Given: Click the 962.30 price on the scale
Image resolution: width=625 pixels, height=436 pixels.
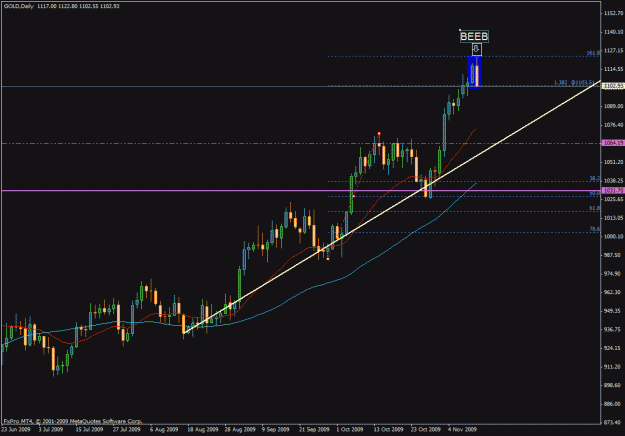Looking at the screenshot, I should 613,292.
